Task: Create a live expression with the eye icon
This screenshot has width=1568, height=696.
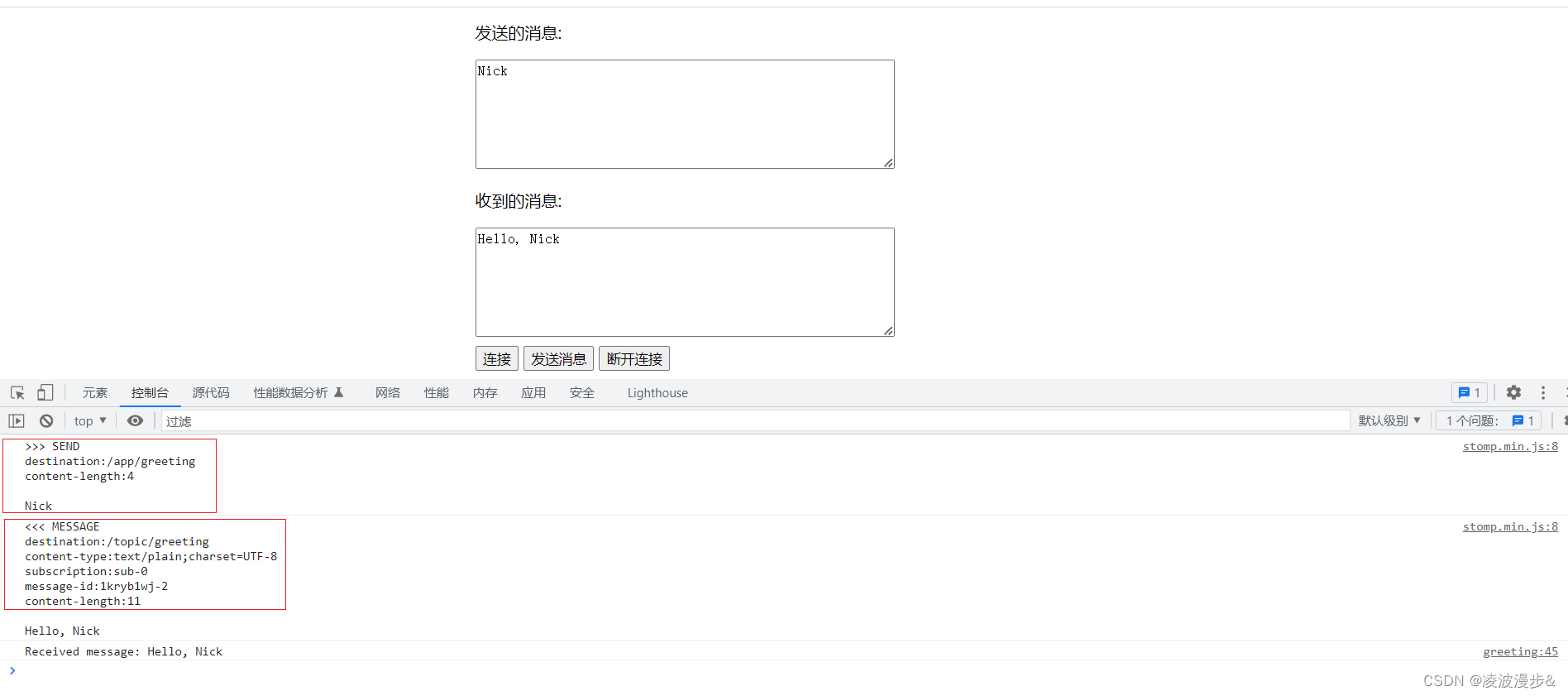Action: (135, 421)
